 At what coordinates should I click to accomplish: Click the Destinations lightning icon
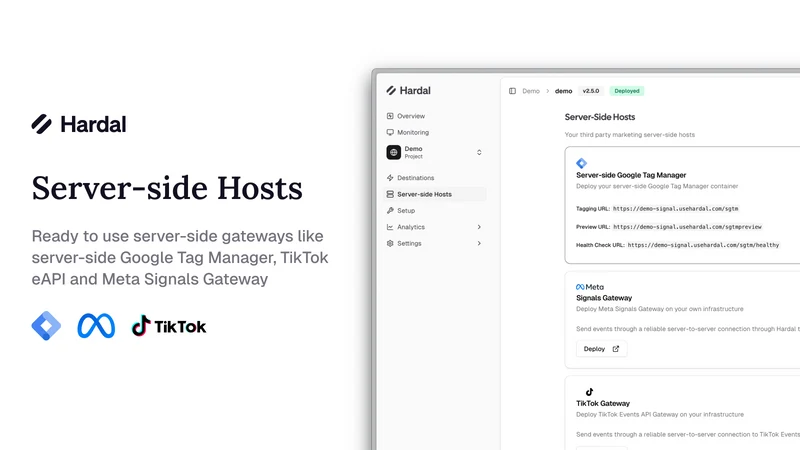click(x=390, y=178)
